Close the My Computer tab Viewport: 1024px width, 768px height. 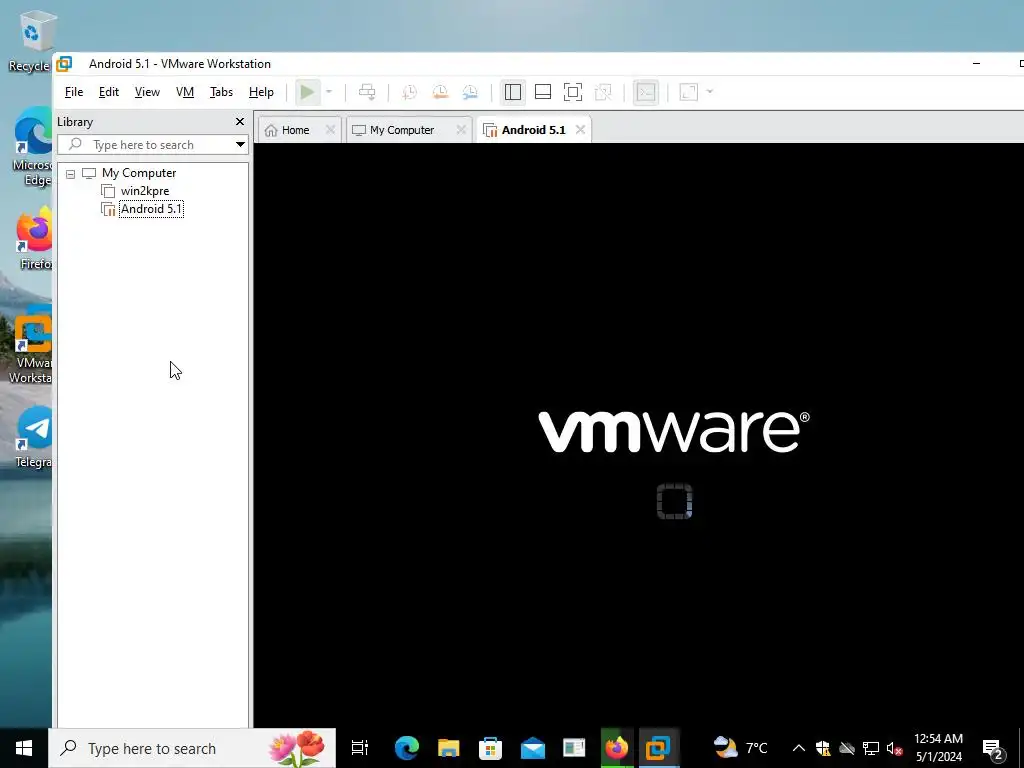pos(461,130)
